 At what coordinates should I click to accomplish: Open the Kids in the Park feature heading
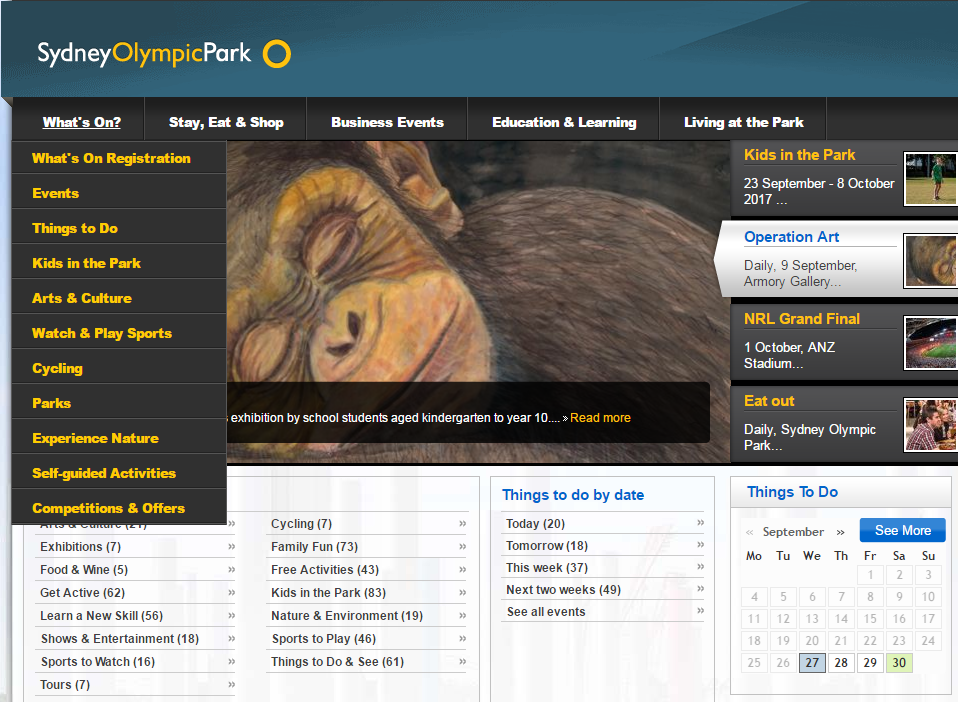[799, 155]
